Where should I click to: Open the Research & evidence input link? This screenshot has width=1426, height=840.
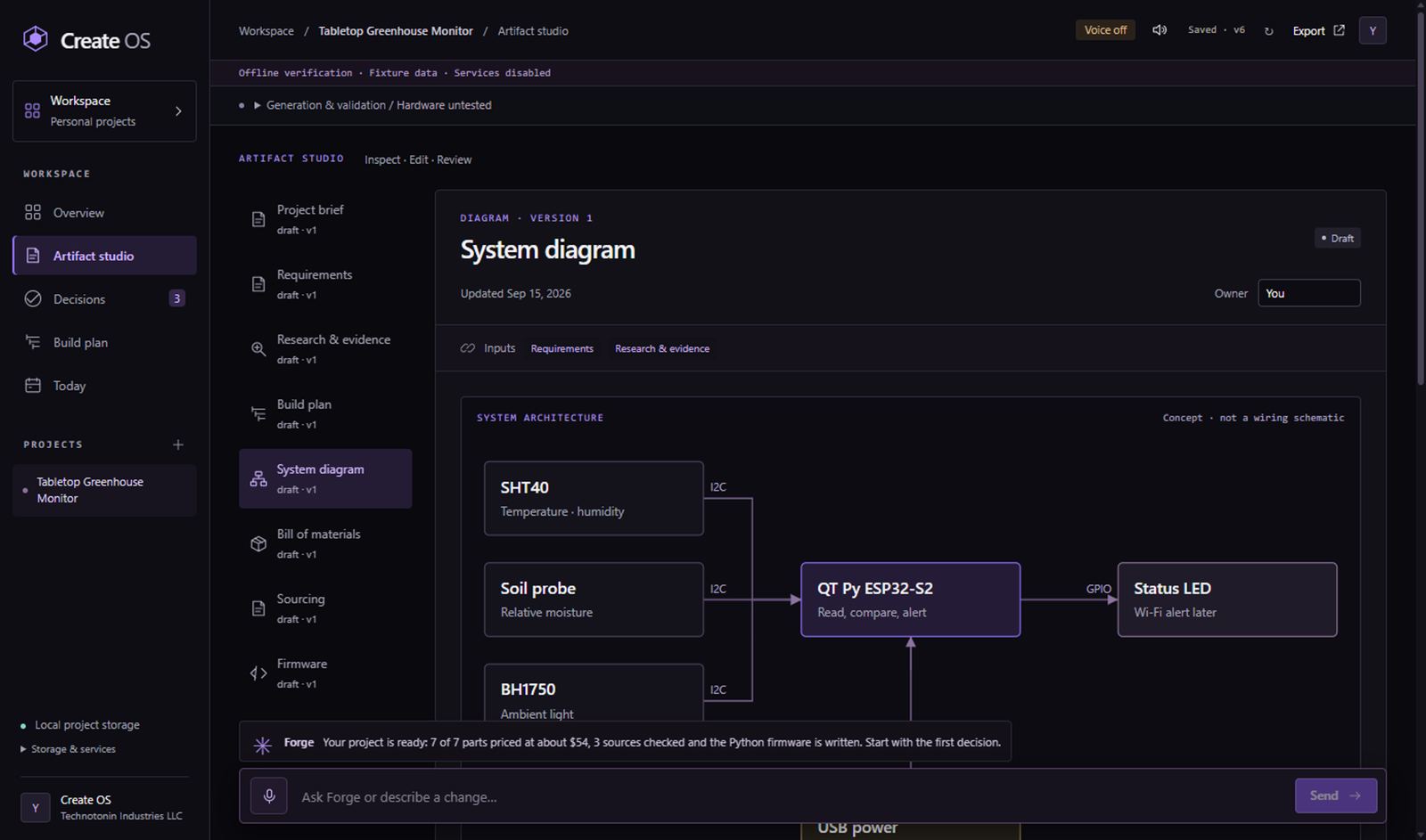(662, 348)
